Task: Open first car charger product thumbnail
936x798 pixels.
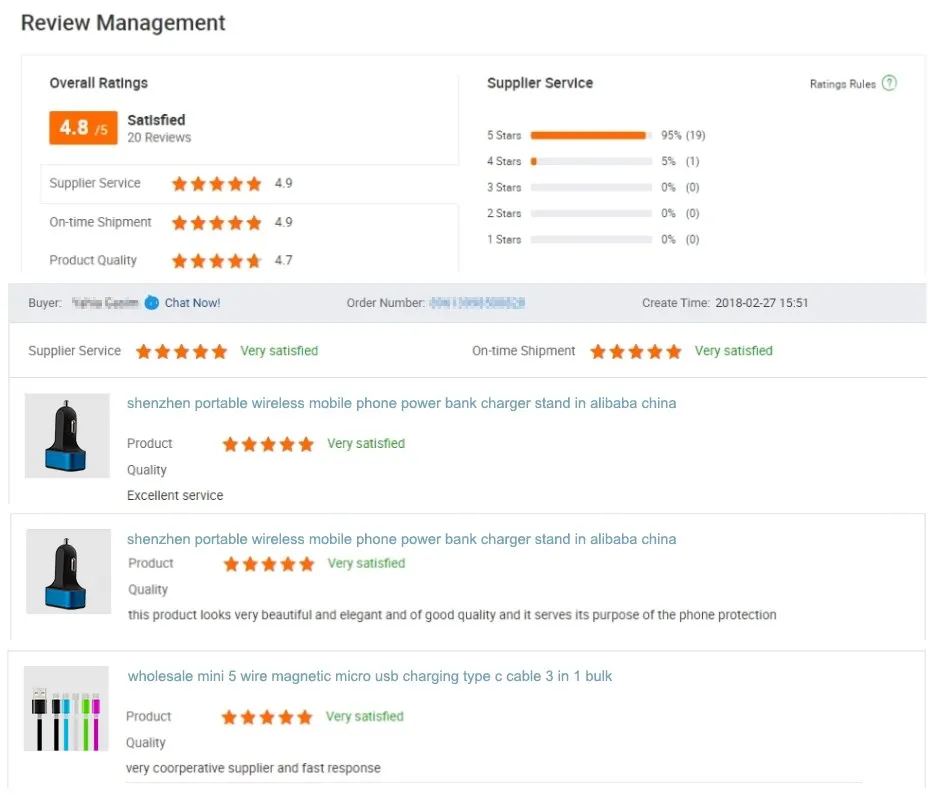Action: 67,436
